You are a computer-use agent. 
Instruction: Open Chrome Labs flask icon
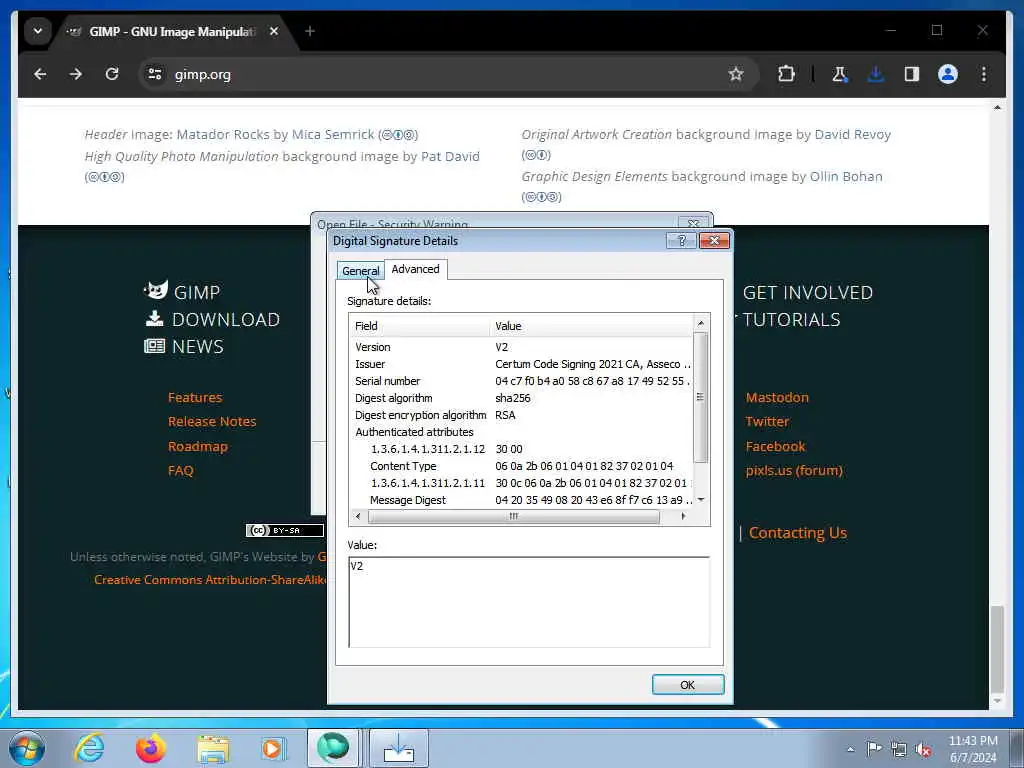pos(840,74)
